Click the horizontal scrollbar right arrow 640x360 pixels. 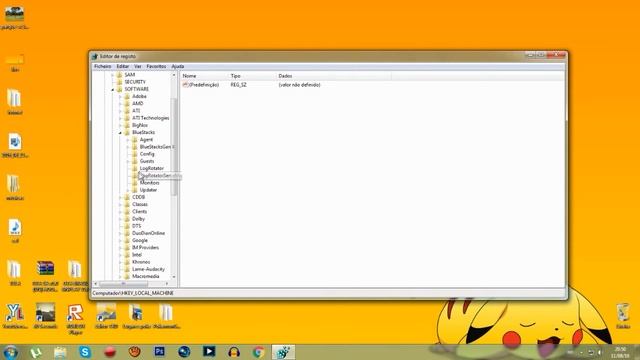coord(167,284)
